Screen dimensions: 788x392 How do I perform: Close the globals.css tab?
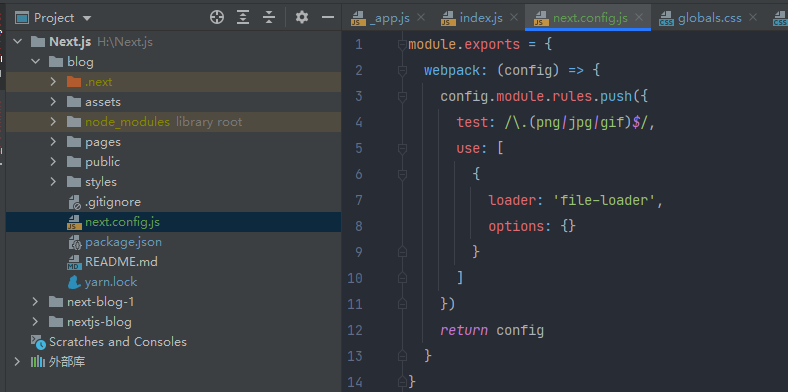[752, 18]
